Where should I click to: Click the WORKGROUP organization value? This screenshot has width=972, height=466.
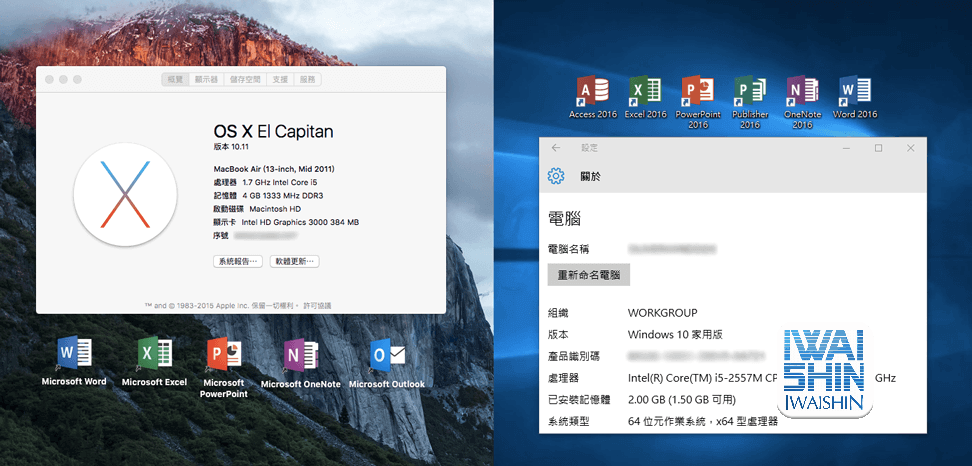[663, 313]
